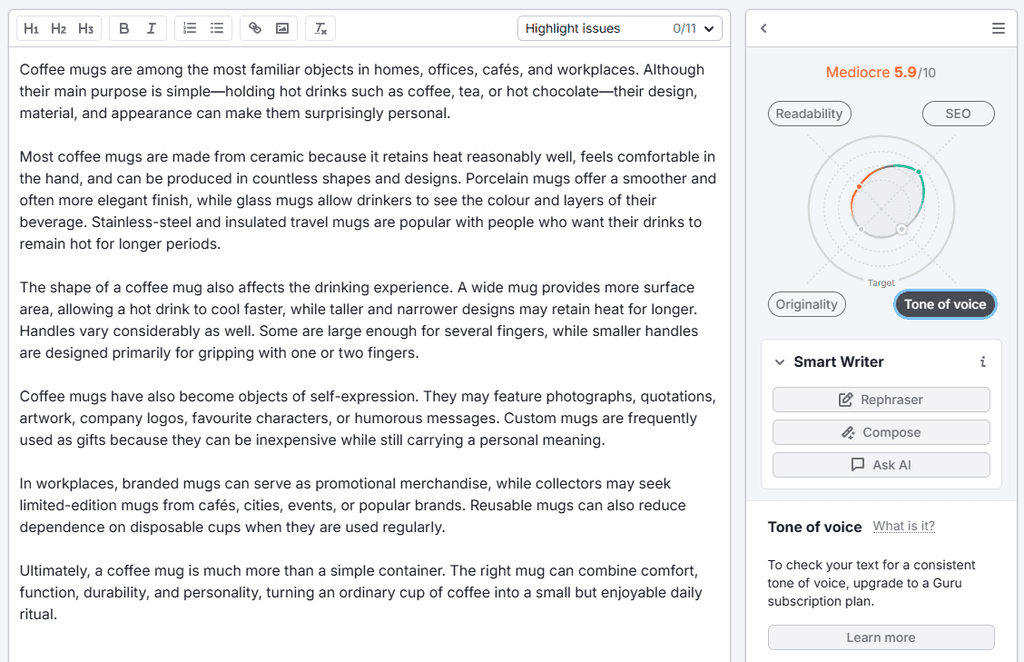Open the 'What is it?' link
The width and height of the screenshot is (1024, 662).
(904, 526)
